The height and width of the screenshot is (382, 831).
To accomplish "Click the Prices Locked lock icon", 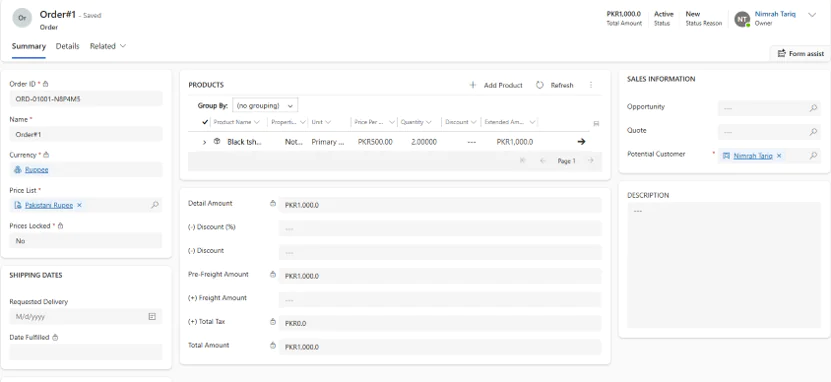I will pyautogui.click(x=60, y=226).
